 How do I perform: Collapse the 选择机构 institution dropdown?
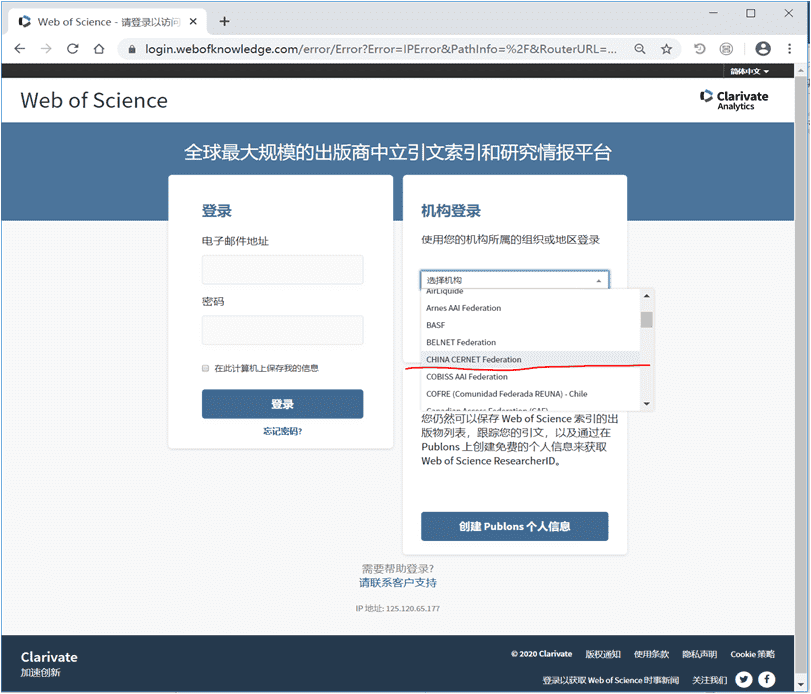pos(514,281)
